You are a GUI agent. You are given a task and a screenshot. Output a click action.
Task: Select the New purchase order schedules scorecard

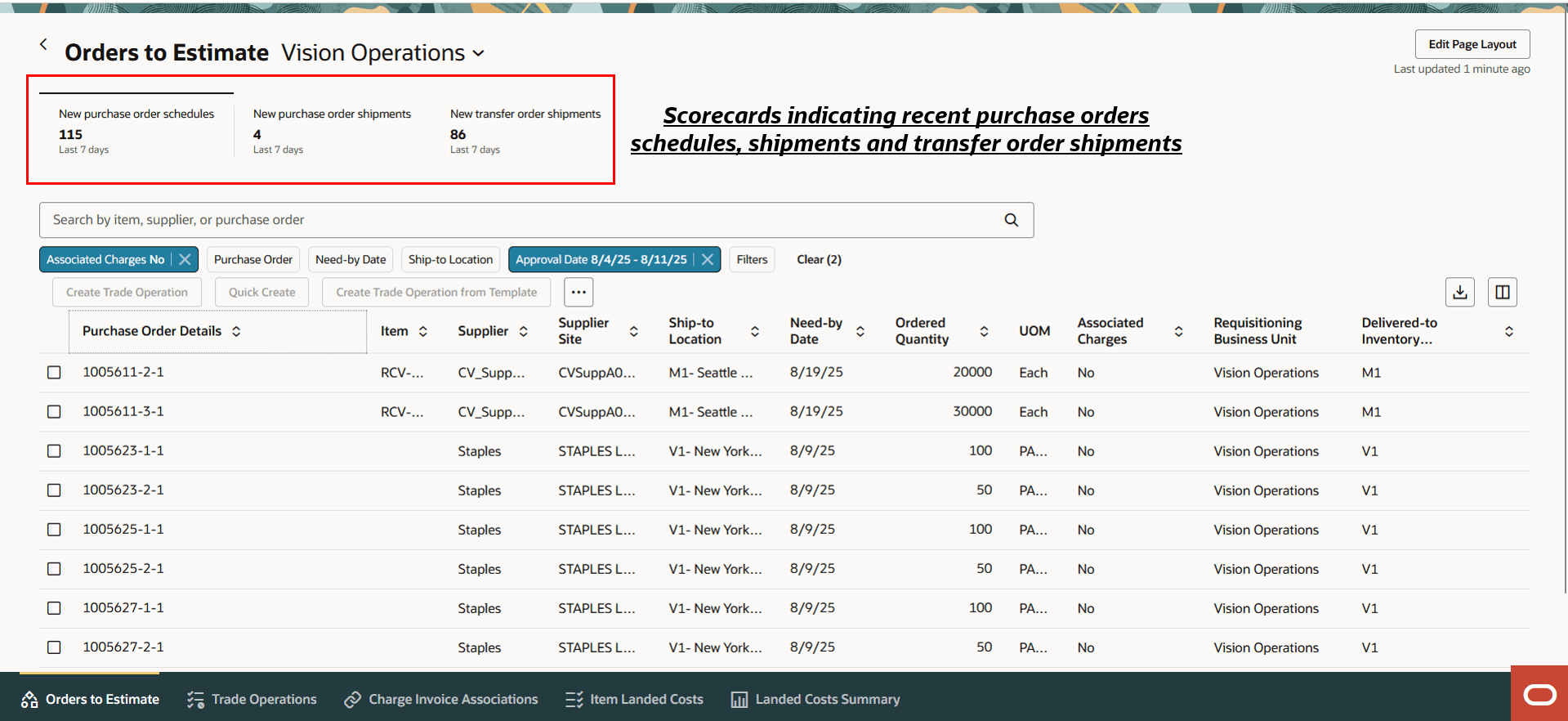[136, 131]
